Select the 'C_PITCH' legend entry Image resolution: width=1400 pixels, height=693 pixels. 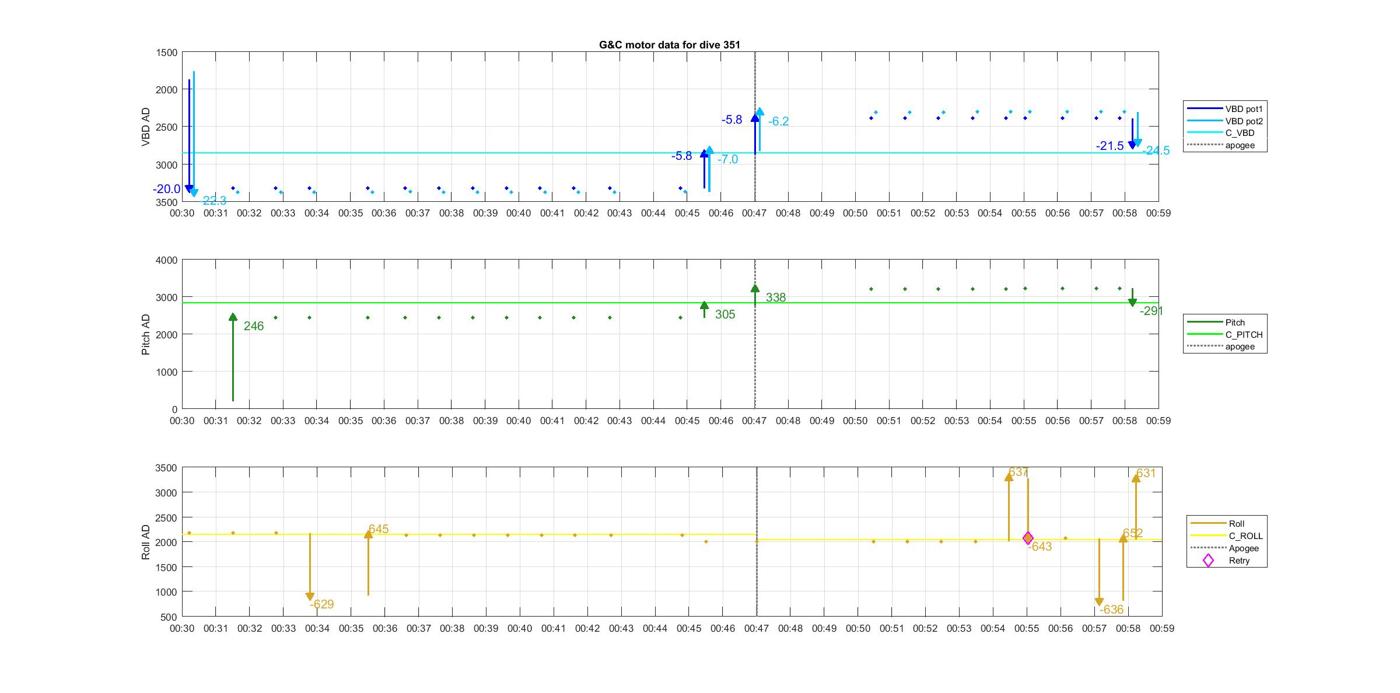pyautogui.click(x=1226, y=335)
